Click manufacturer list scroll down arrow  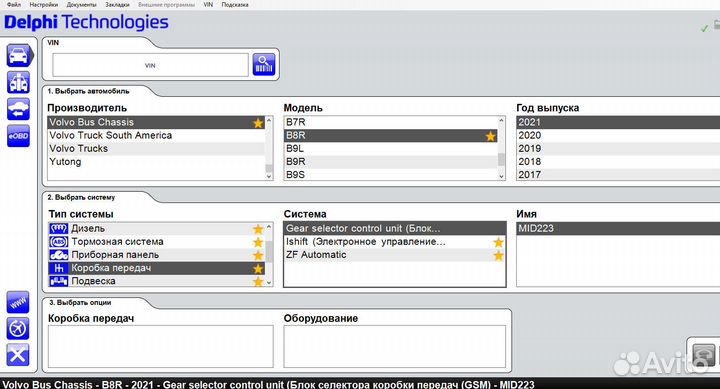pos(269,176)
